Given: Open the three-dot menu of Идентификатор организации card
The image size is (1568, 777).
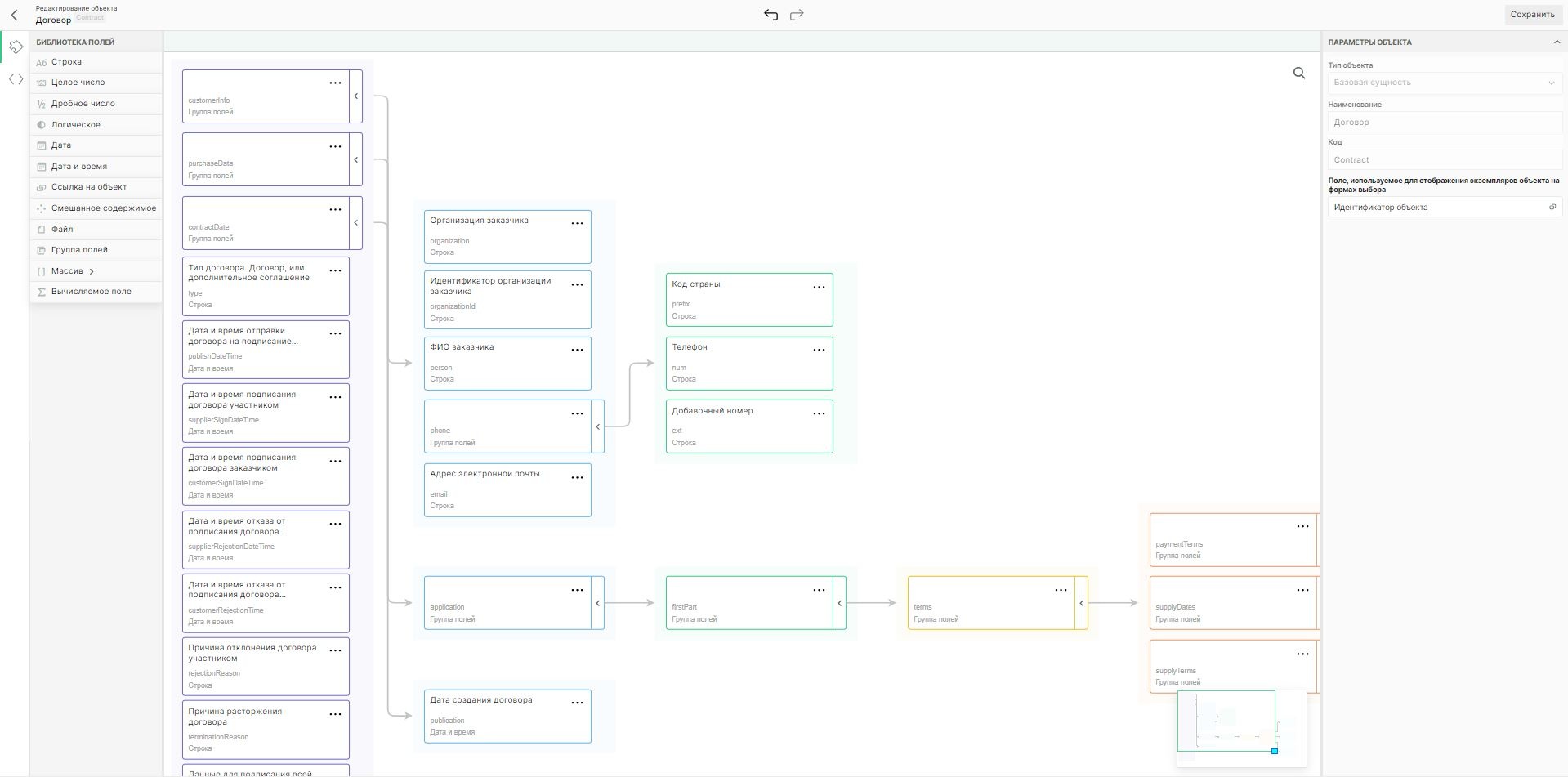Looking at the screenshot, I should tap(577, 285).
